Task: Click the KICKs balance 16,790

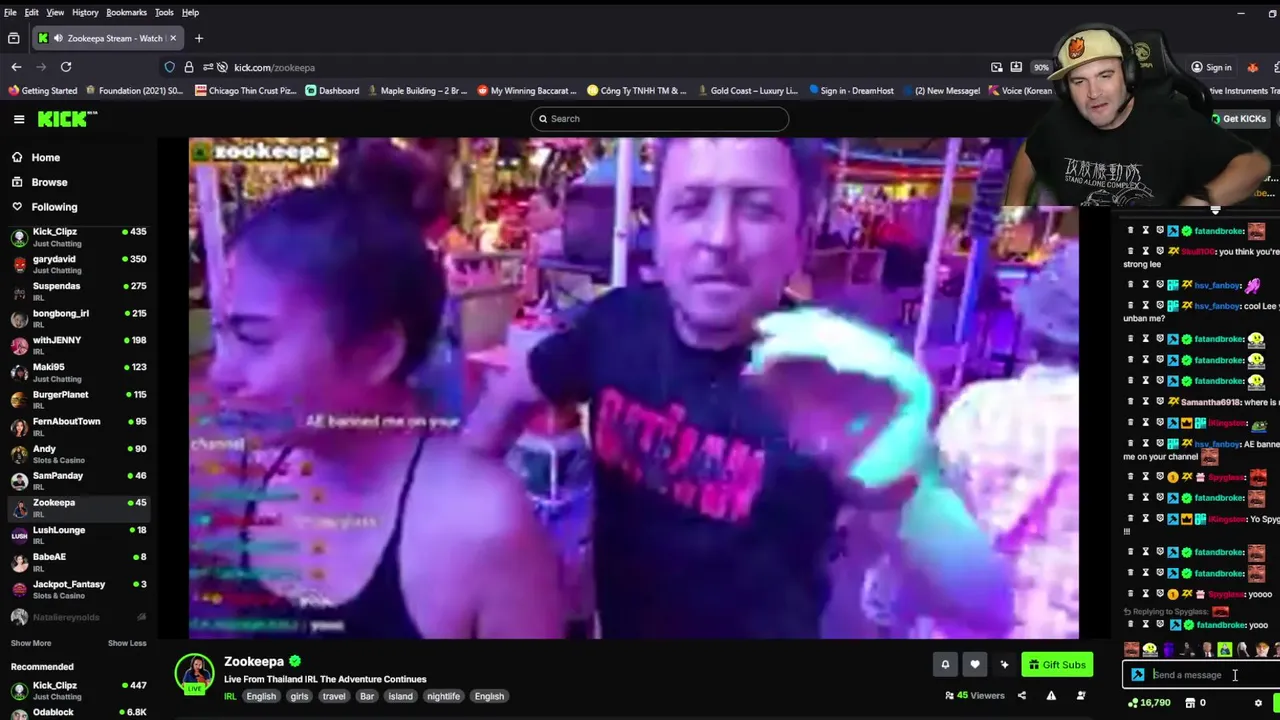Action: 1149,703
